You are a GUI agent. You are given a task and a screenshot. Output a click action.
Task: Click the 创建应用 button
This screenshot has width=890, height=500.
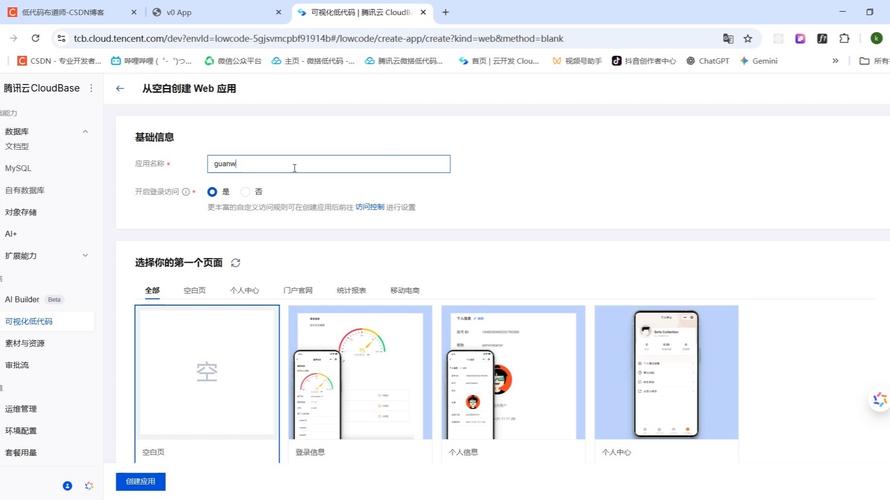coord(140,481)
